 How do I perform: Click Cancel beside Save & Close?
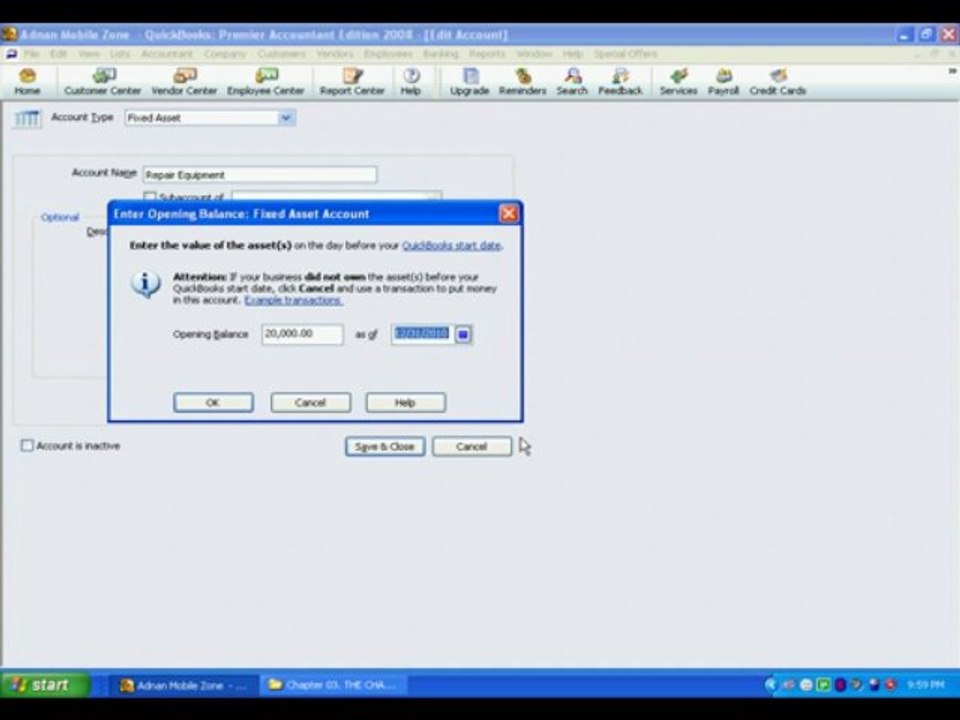(471, 446)
